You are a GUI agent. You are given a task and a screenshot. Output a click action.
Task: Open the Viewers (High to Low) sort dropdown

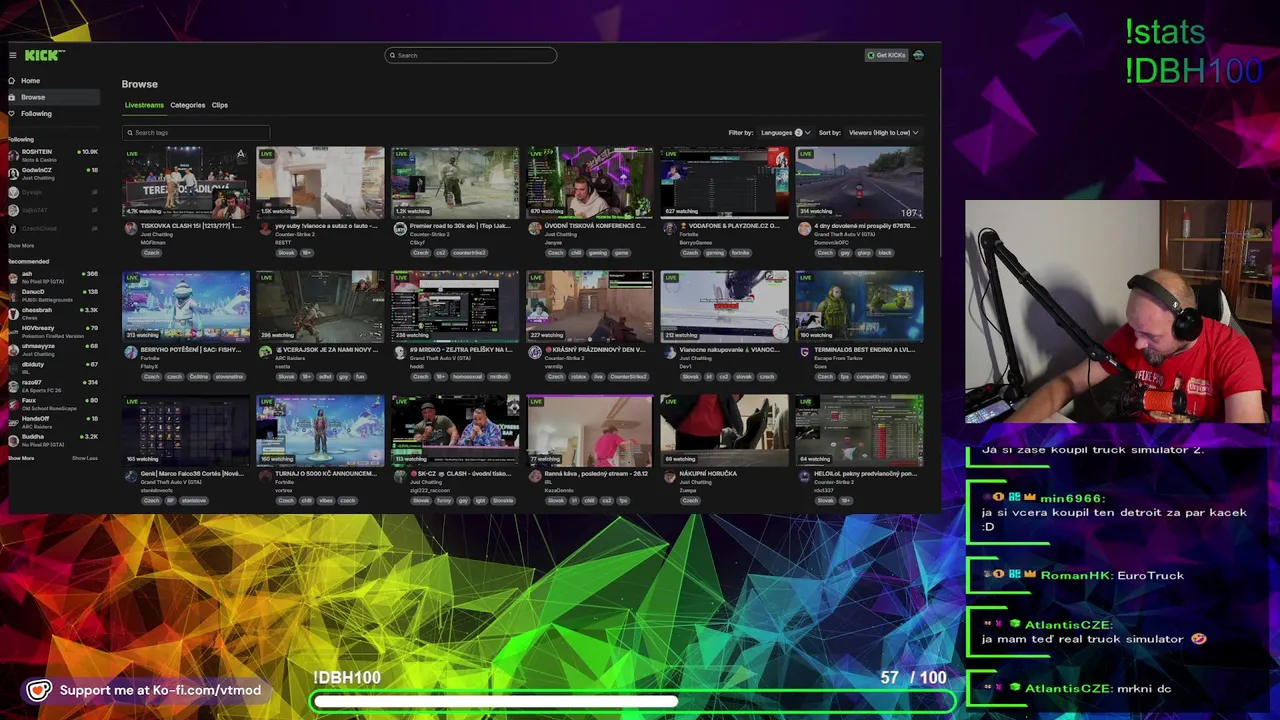point(883,132)
